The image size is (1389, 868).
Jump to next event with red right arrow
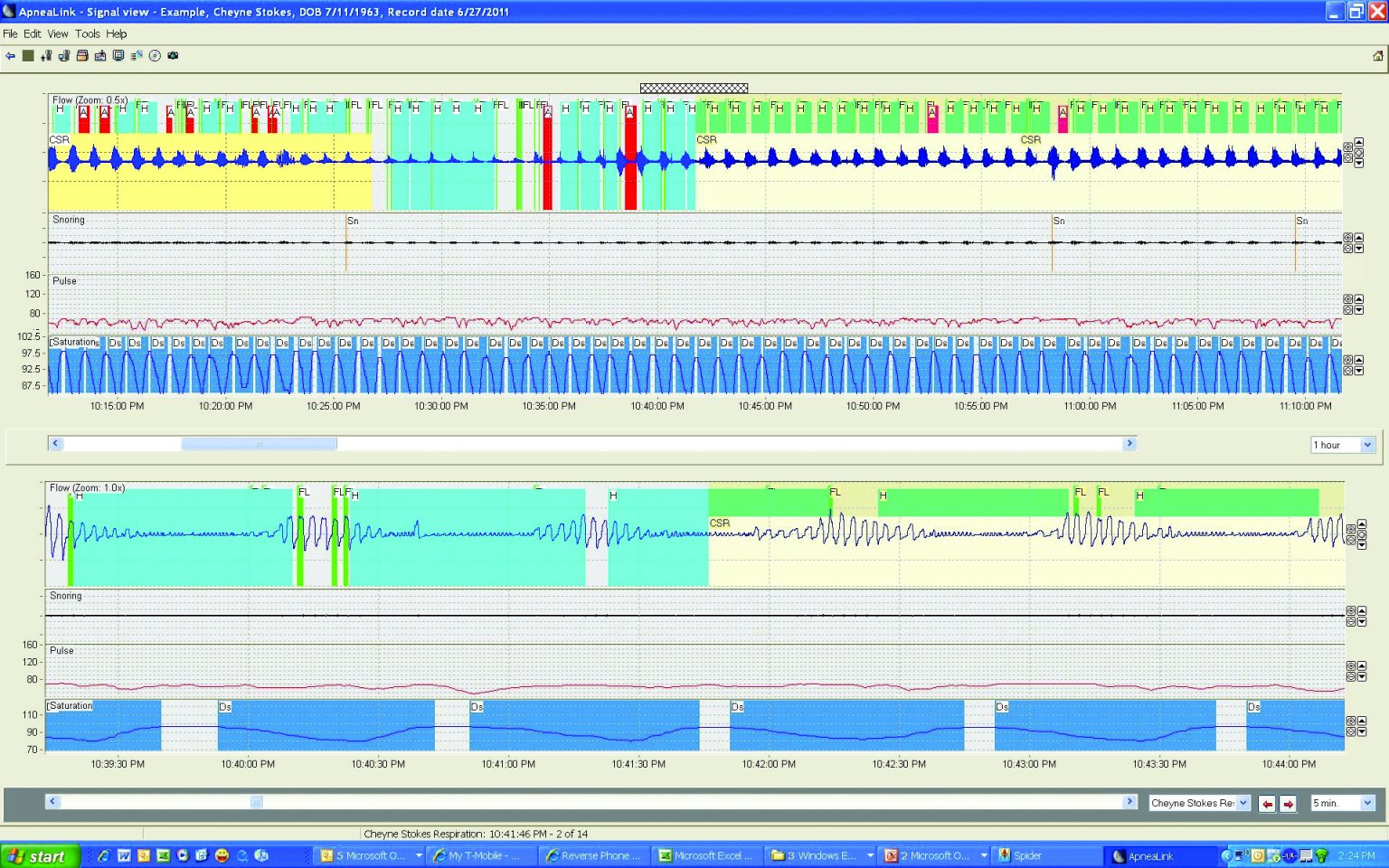pyautogui.click(x=1289, y=804)
